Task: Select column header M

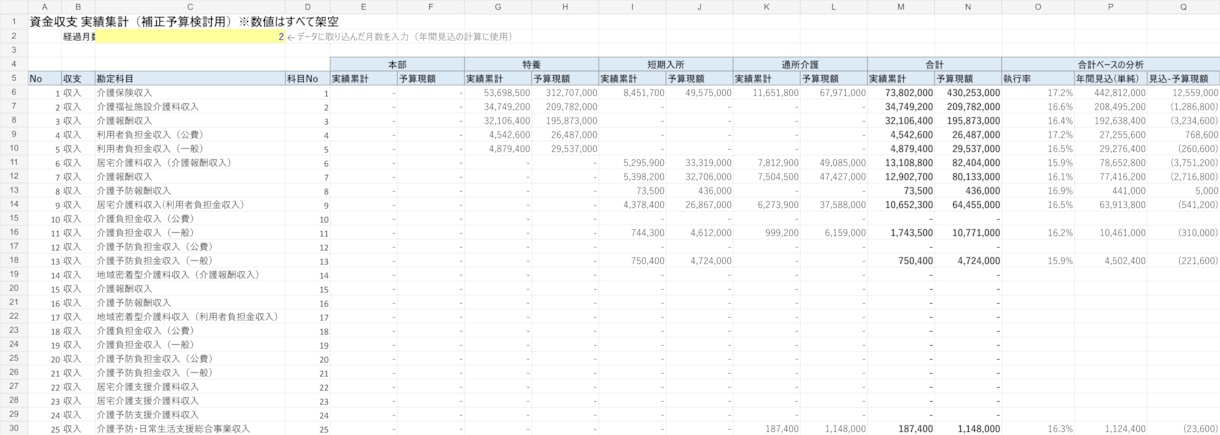Action: [x=900, y=6]
